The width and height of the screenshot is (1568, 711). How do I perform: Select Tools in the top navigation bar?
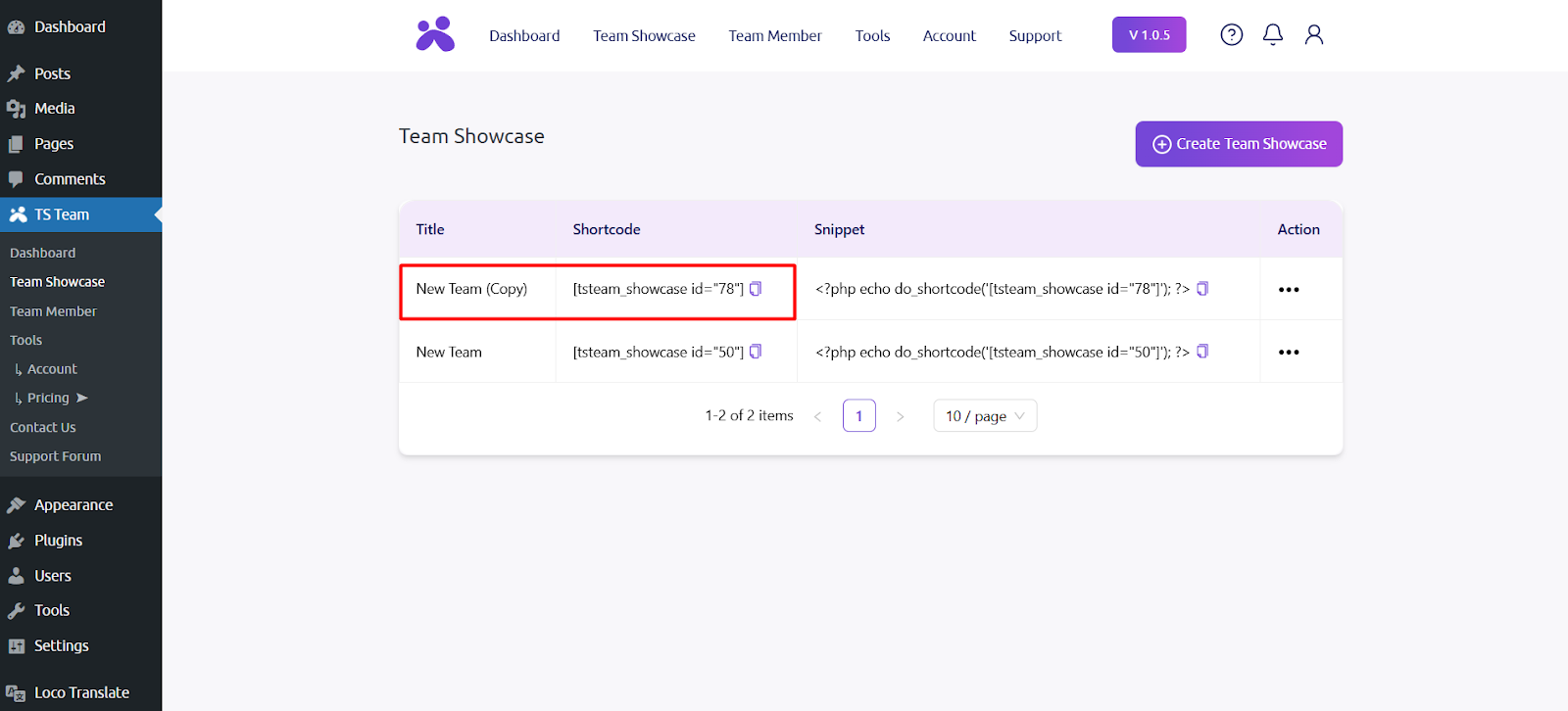tap(872, 36)
